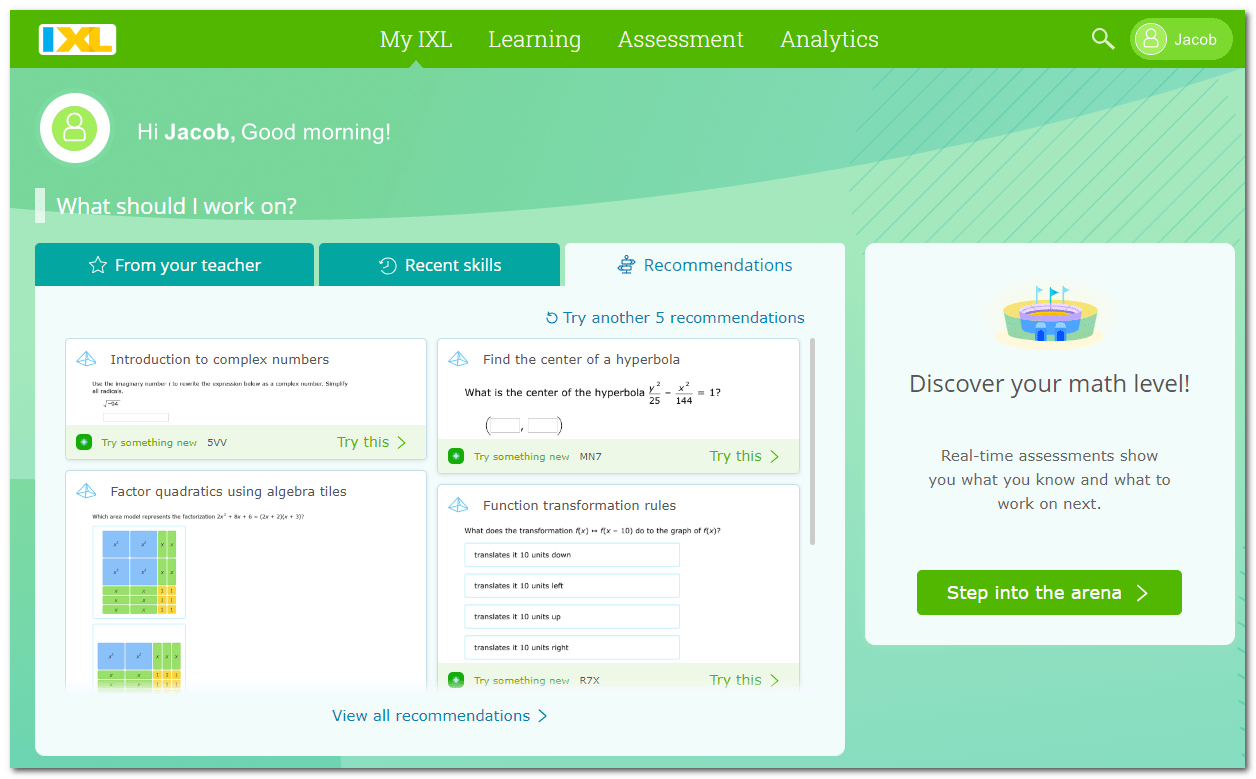Click the refresh icon for new recommendations
The height and width of the screenshot is (779, 1256).
click(551, 317)
